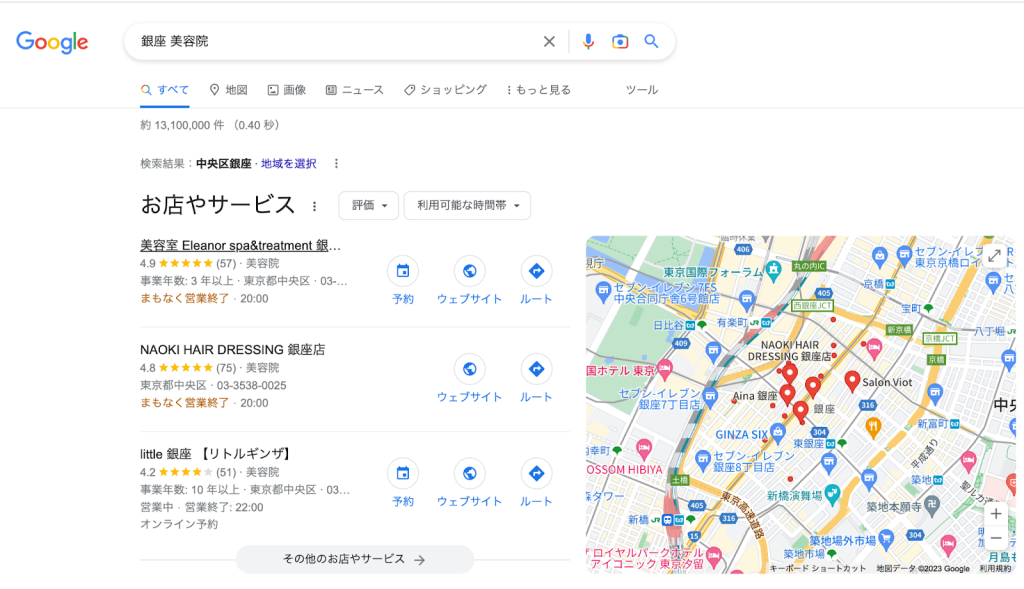
Task: Click ルート icon for Eleanor spa
Action: tap(536, 271)
